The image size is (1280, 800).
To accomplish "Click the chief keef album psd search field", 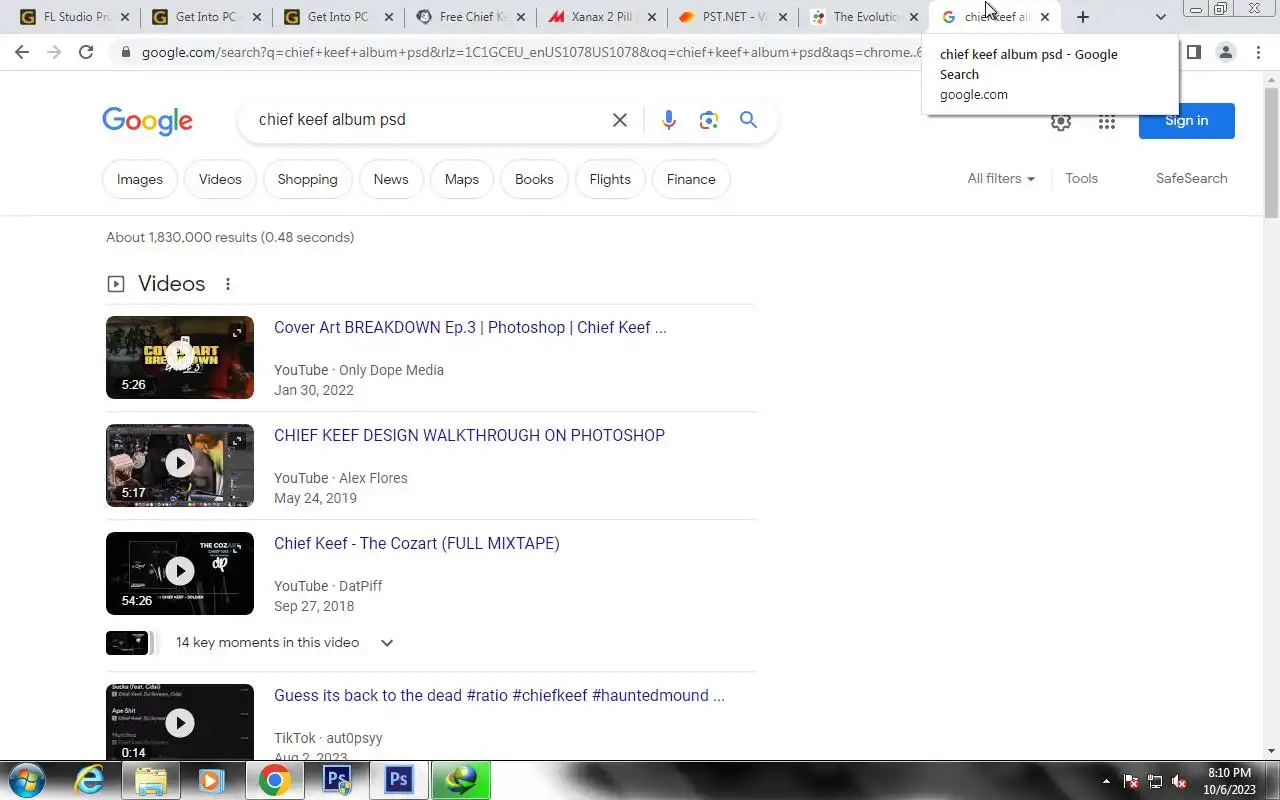I will (x=425, y=120).
